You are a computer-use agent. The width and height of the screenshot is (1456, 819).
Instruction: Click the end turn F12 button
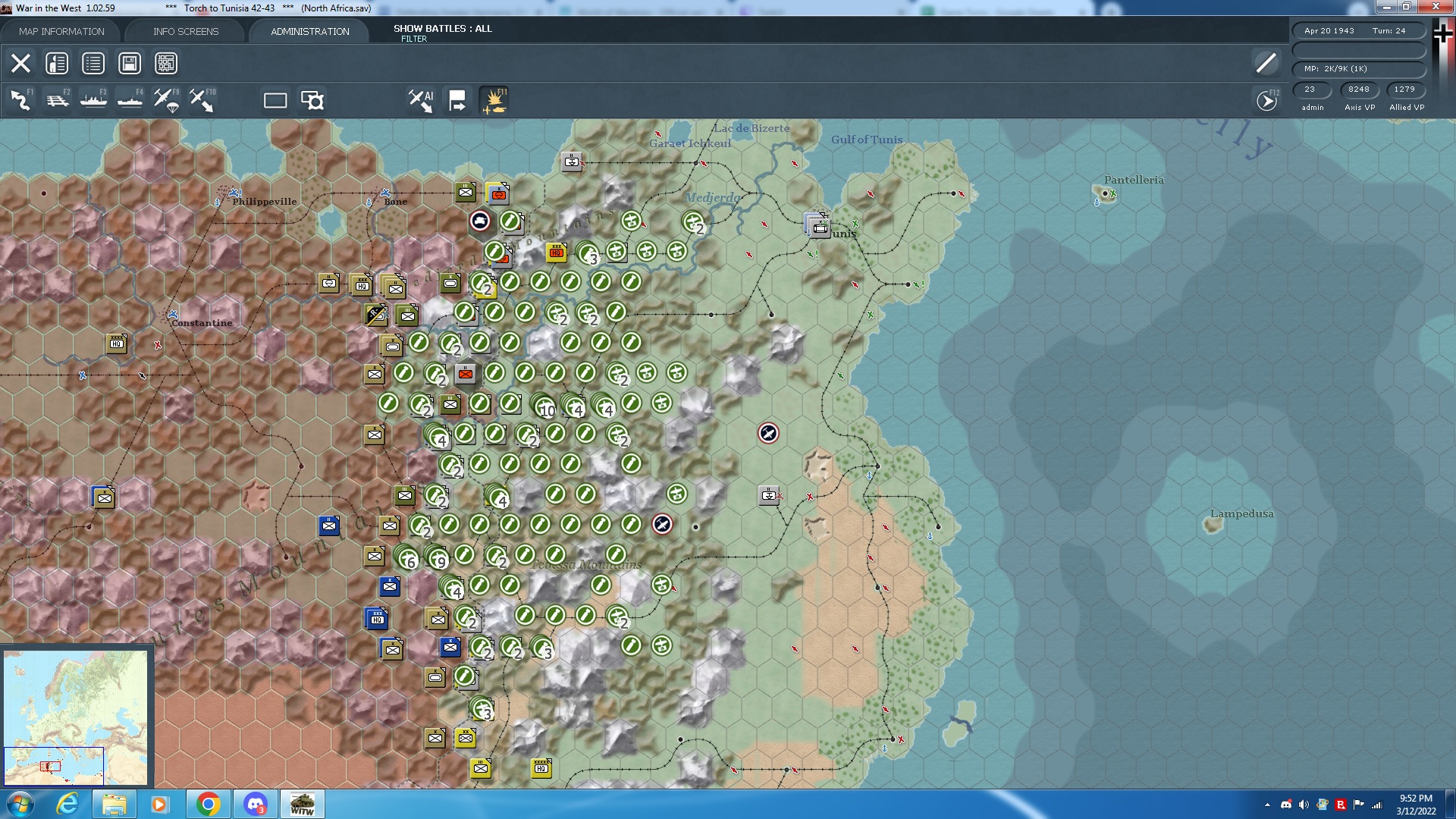1266,100
